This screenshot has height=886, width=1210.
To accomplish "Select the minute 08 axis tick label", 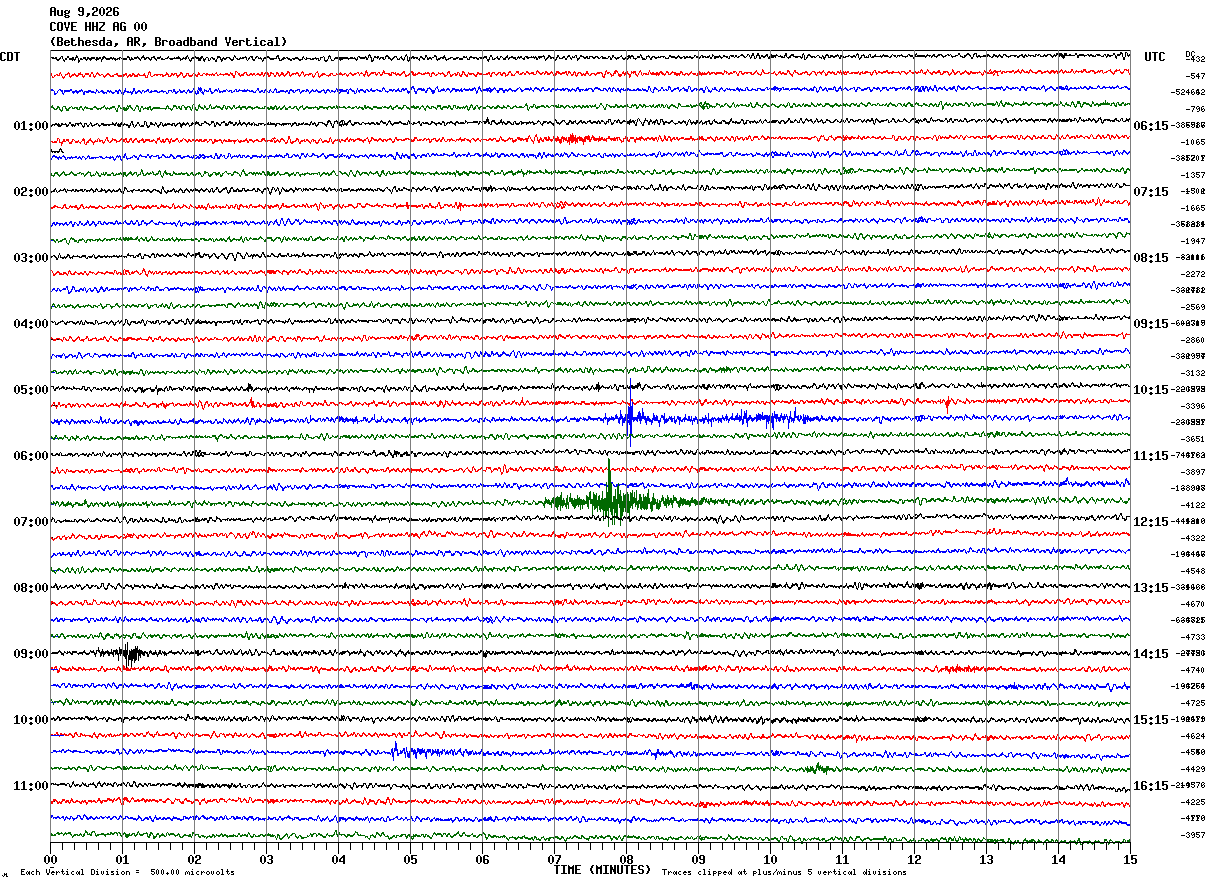I will [626, 859].
